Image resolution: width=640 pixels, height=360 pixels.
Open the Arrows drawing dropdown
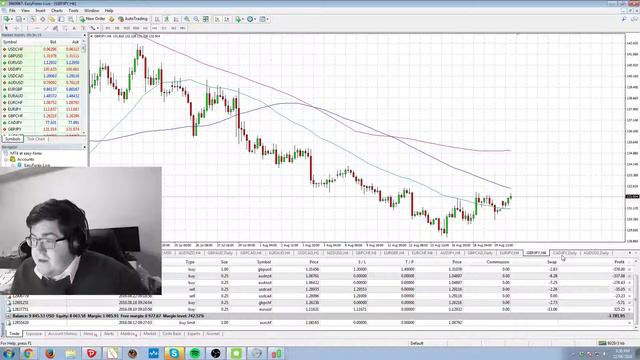tap(94, 28)
